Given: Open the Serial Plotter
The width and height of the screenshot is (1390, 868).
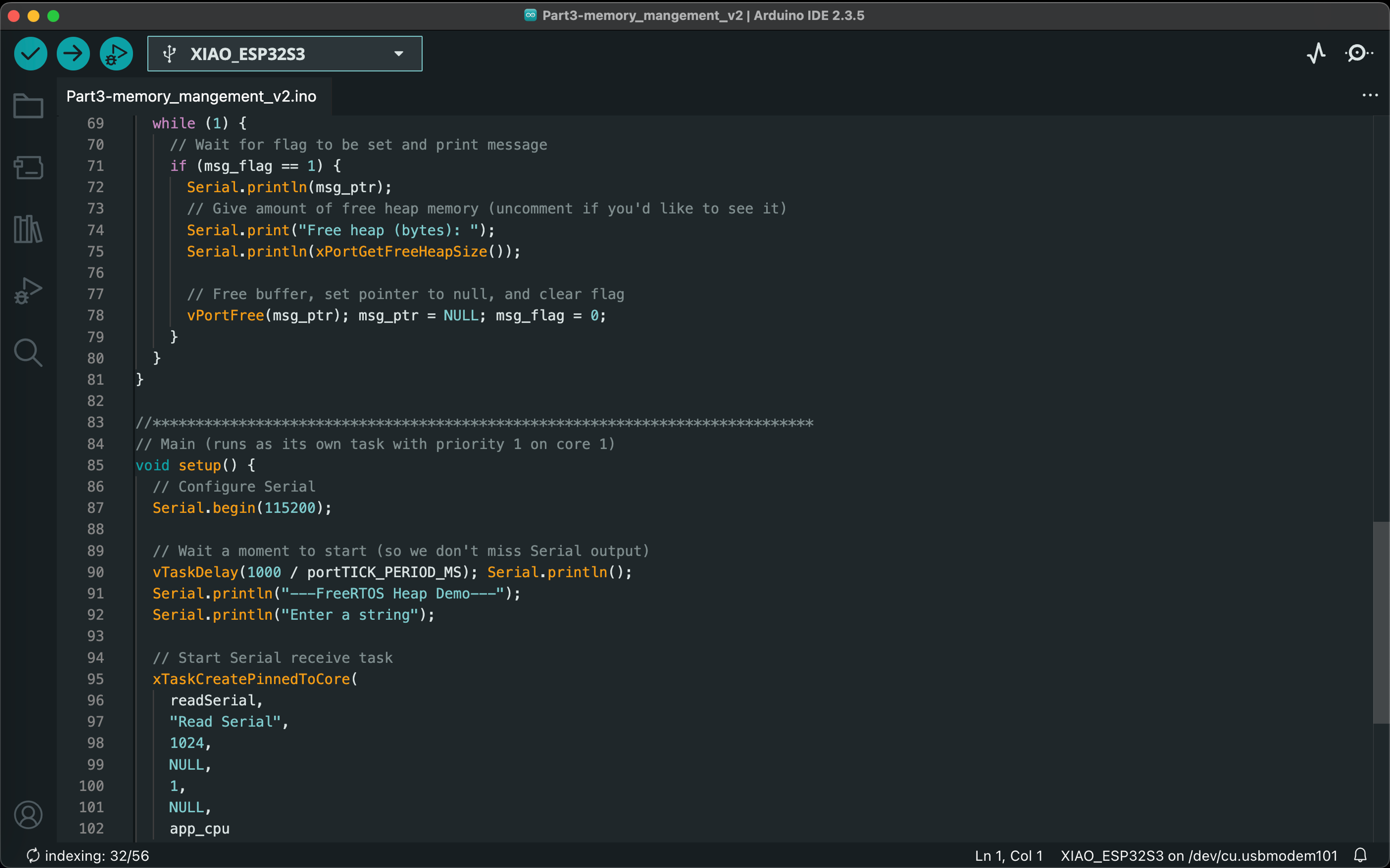Looking at the screenshot, I should 1316,54.
